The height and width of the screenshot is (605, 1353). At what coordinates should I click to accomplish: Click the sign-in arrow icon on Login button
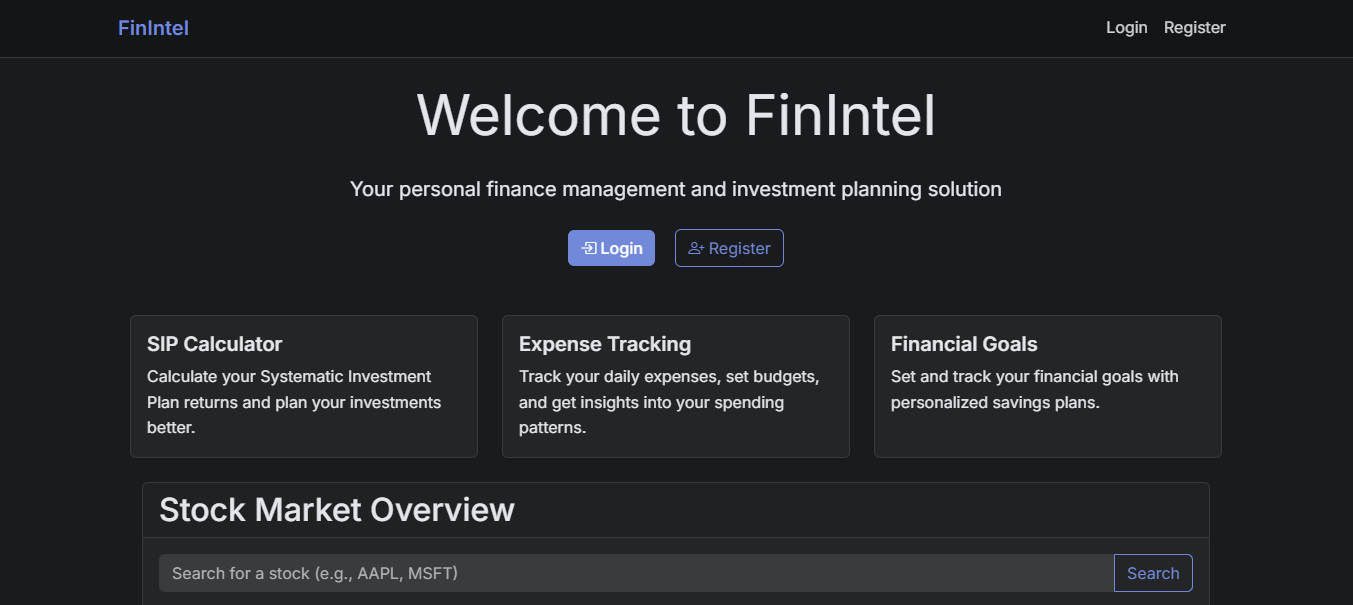tap(589, 248)
